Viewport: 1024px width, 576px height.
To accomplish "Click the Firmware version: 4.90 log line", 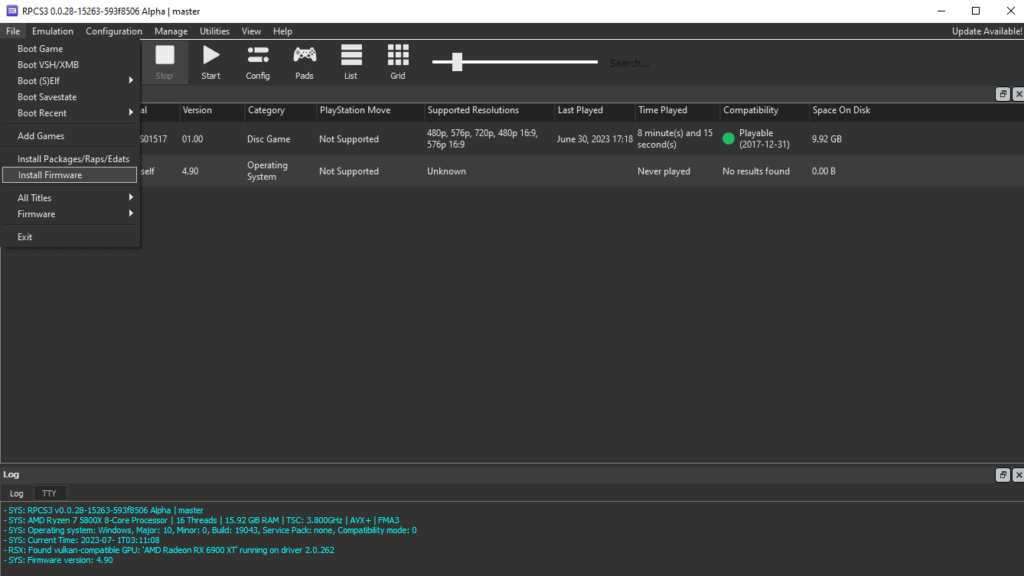I will click(58, 560).
